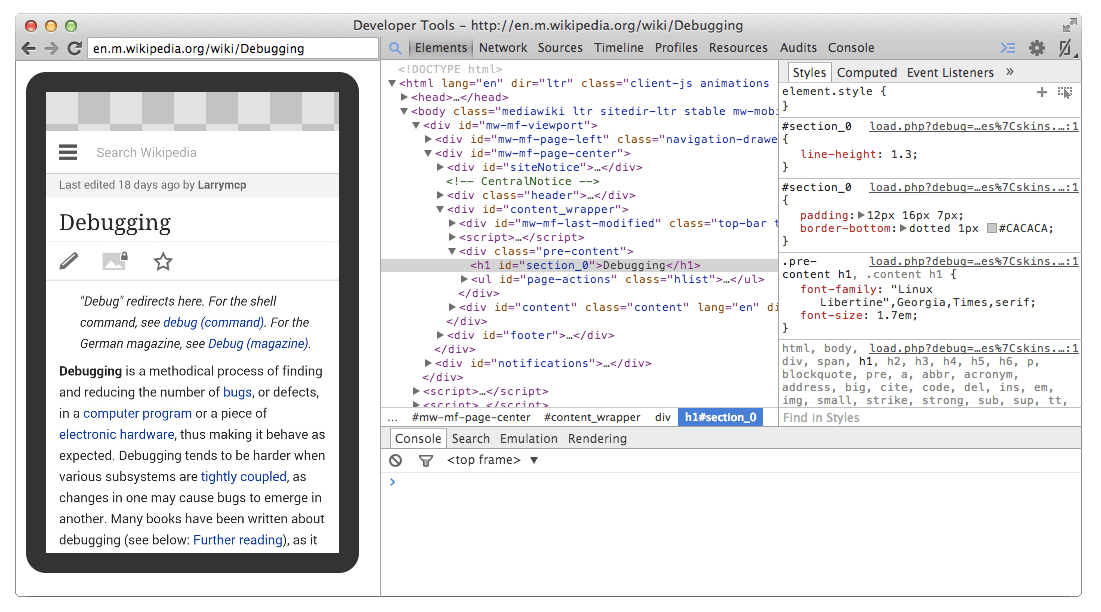The width and height of the screenshot is (1101, 612).
Task: Expand the padding property triangle
Action: [862, 215]
